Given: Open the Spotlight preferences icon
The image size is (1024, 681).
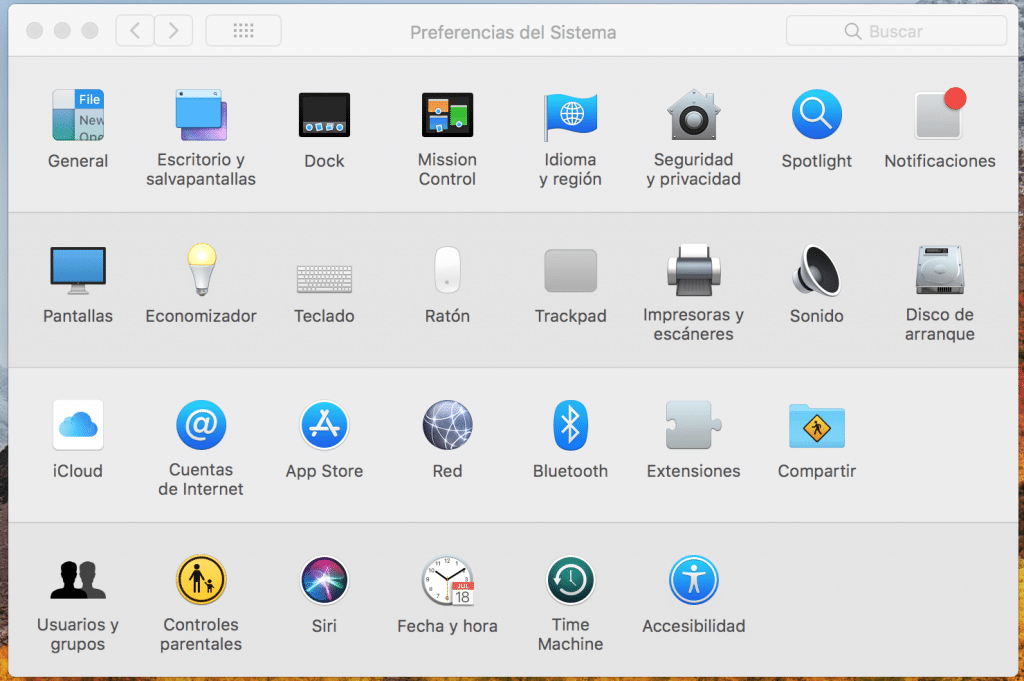Looking at the screenshot, I should [816, 115].
